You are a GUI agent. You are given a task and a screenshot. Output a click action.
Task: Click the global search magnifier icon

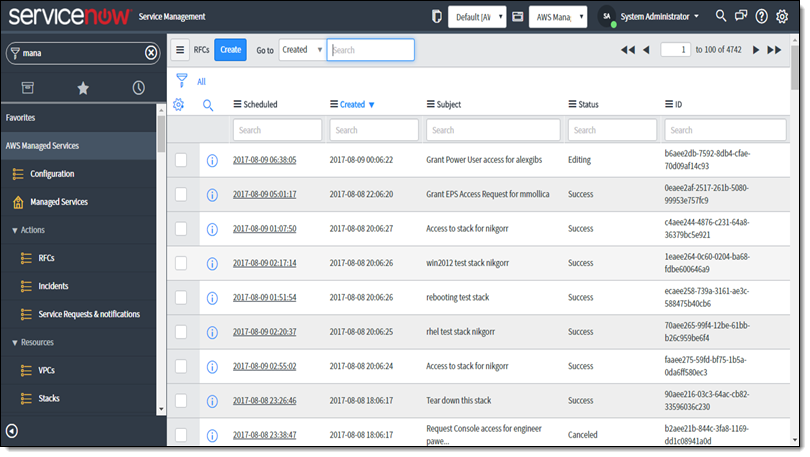(x=719, y=16)
